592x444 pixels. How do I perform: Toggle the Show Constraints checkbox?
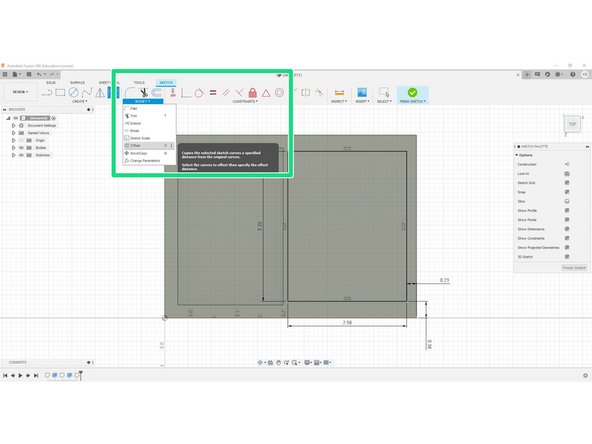coord(567,238)
